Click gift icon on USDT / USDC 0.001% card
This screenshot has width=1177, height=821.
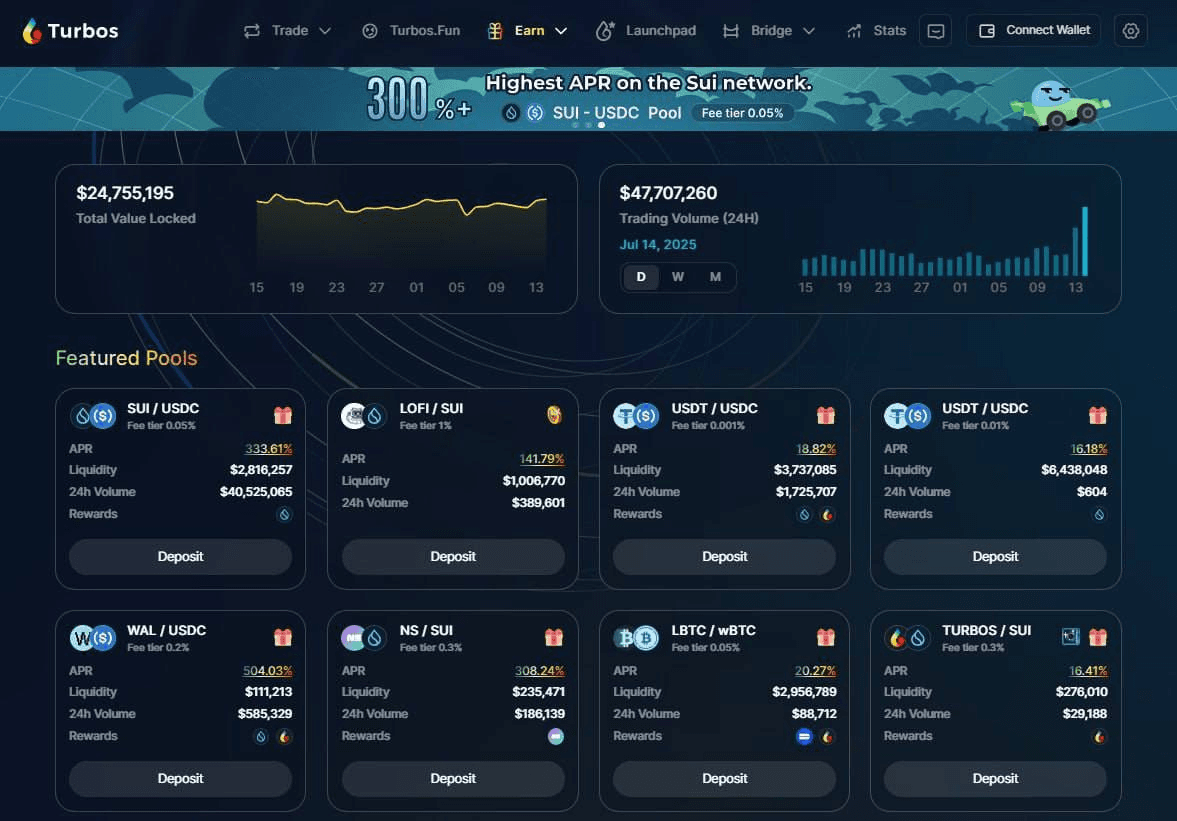(826, 415)
